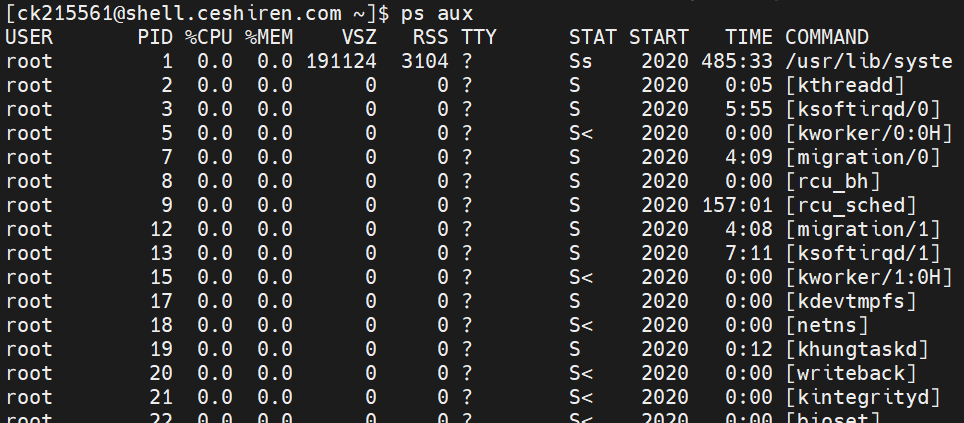The width and height of the screenshot is (964, 423).
Task: Click the [migration/0] process name
Action: click(x=863, y=157)
